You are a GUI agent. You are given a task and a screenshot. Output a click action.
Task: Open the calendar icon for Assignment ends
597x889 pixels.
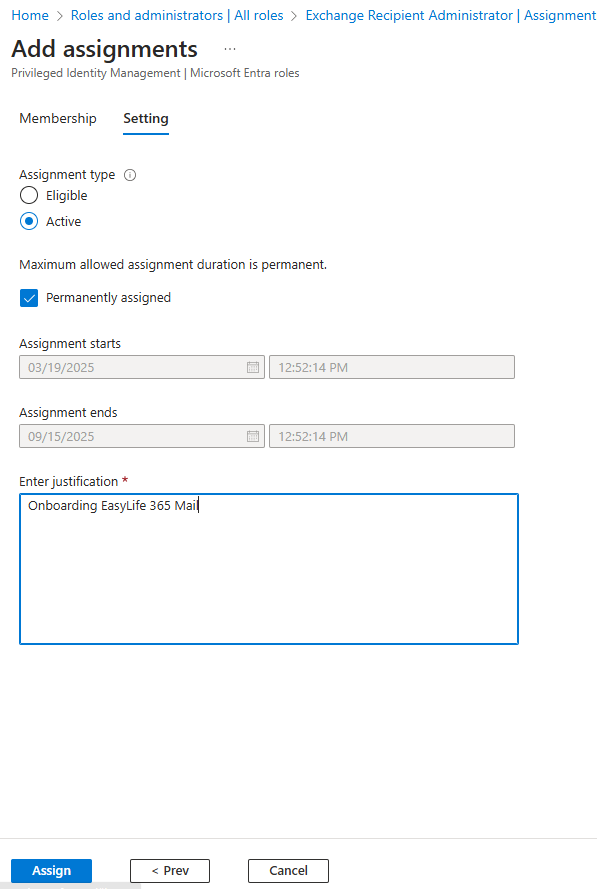251,436
